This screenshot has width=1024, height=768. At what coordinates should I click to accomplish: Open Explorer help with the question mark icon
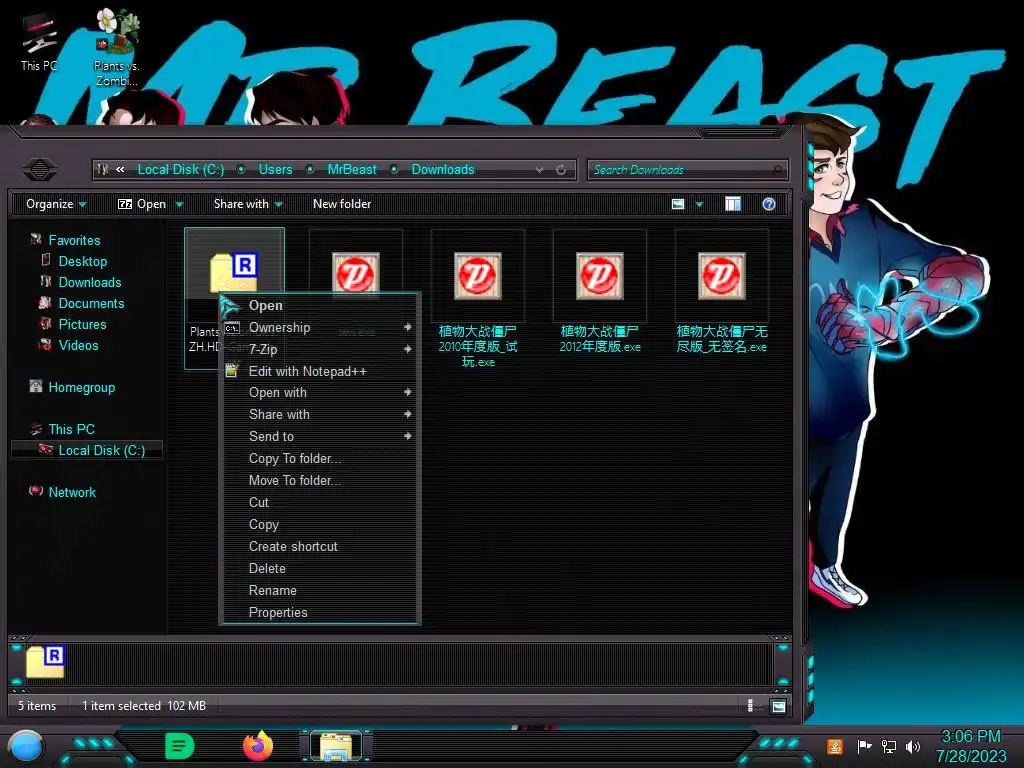pos(769,204)
